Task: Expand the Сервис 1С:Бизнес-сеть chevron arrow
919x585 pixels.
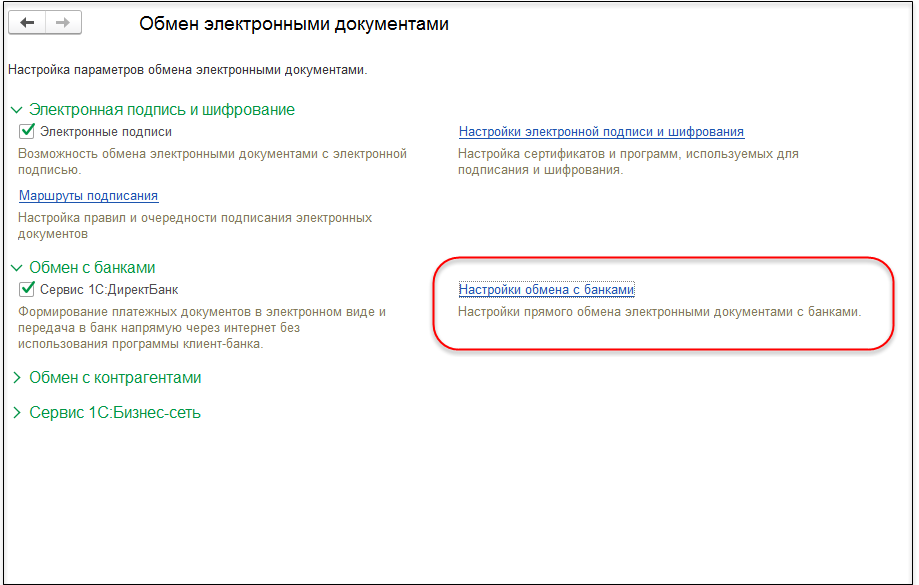Action: [x=16, y=413]
